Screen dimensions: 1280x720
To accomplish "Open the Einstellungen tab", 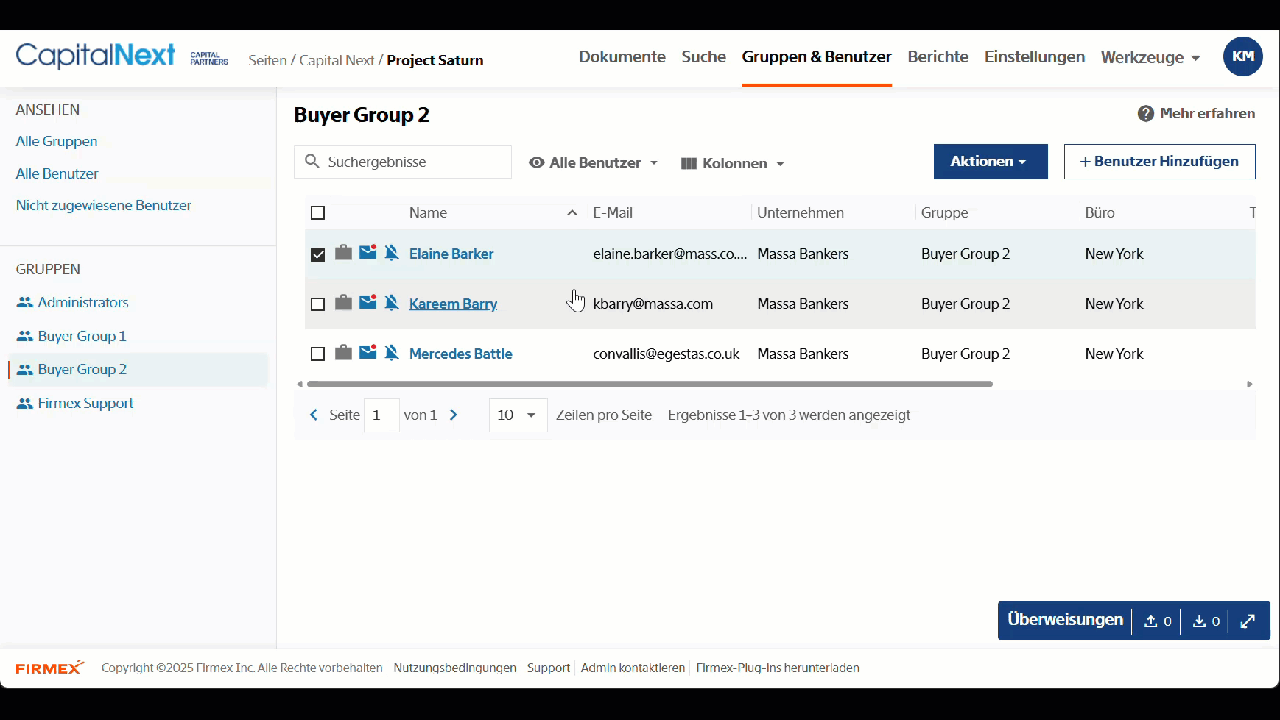I will [1034, 57].
